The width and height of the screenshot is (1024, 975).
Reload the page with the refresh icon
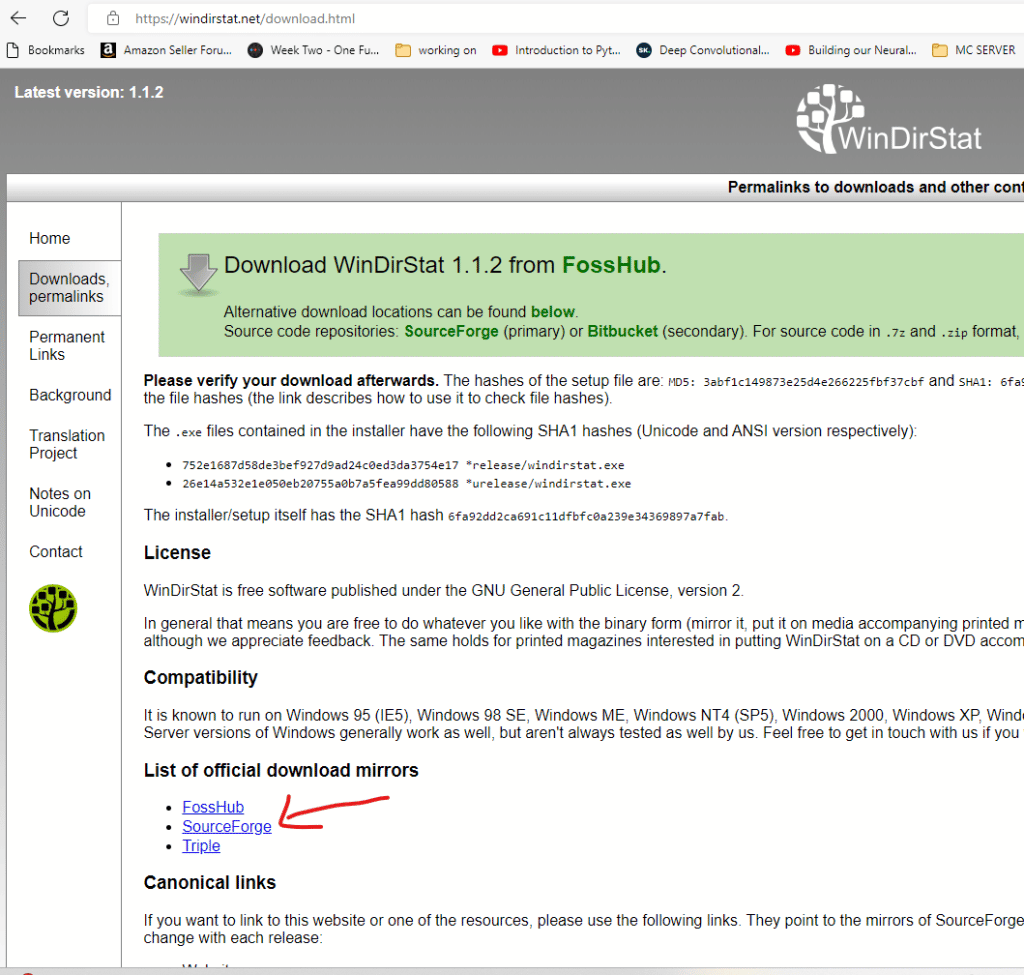(x=61, y=18)
